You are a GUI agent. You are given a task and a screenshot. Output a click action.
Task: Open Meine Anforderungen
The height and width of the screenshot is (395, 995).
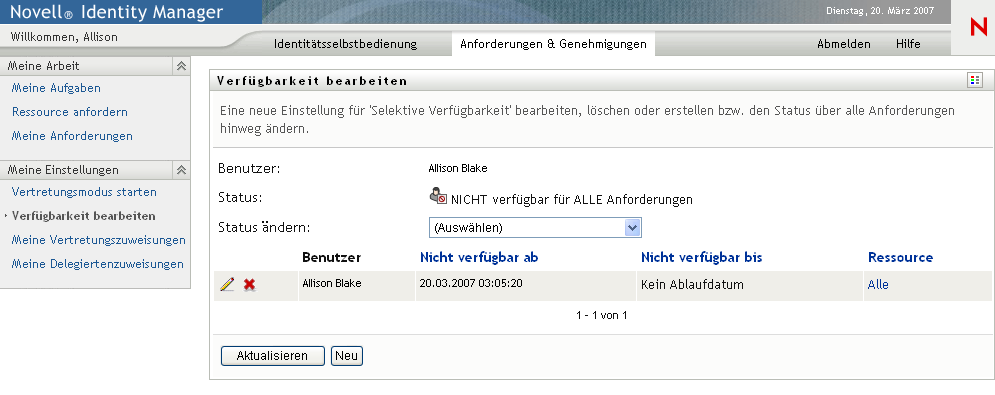coord(72,136)
